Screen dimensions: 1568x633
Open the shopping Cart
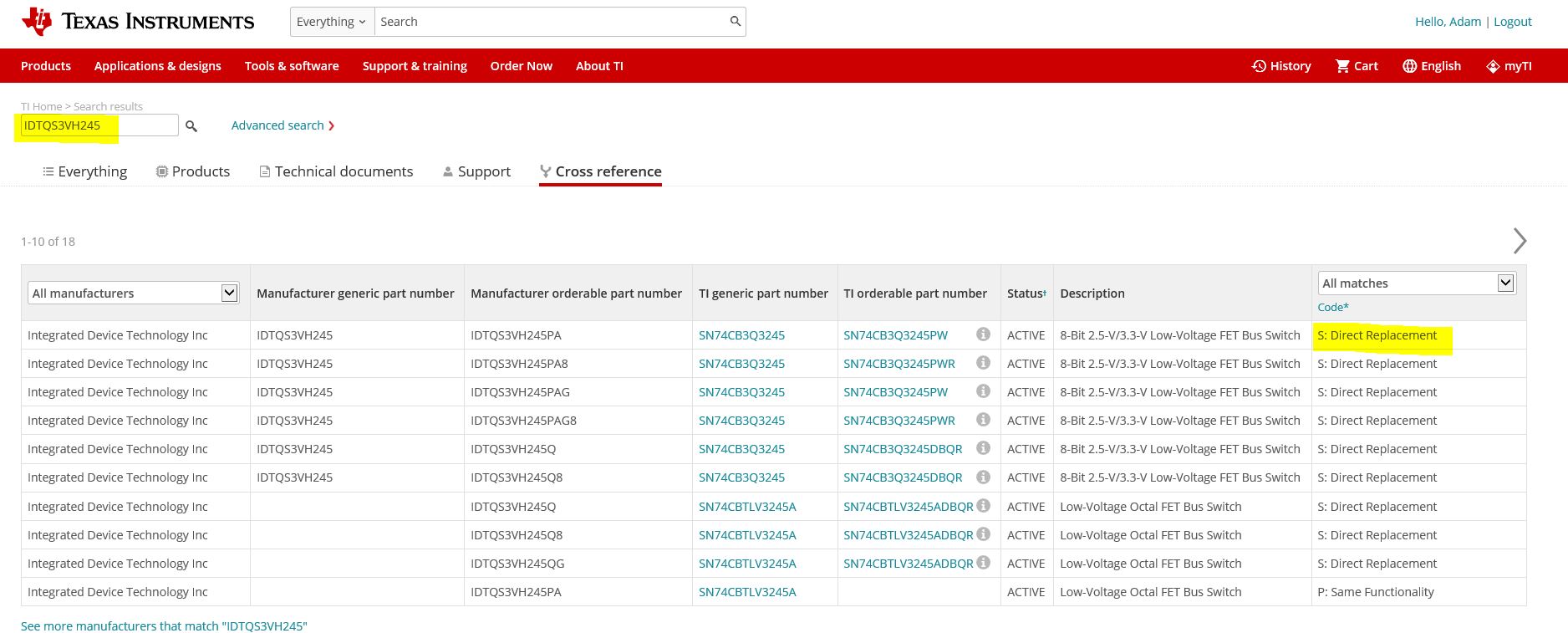tap(1357, 66)
